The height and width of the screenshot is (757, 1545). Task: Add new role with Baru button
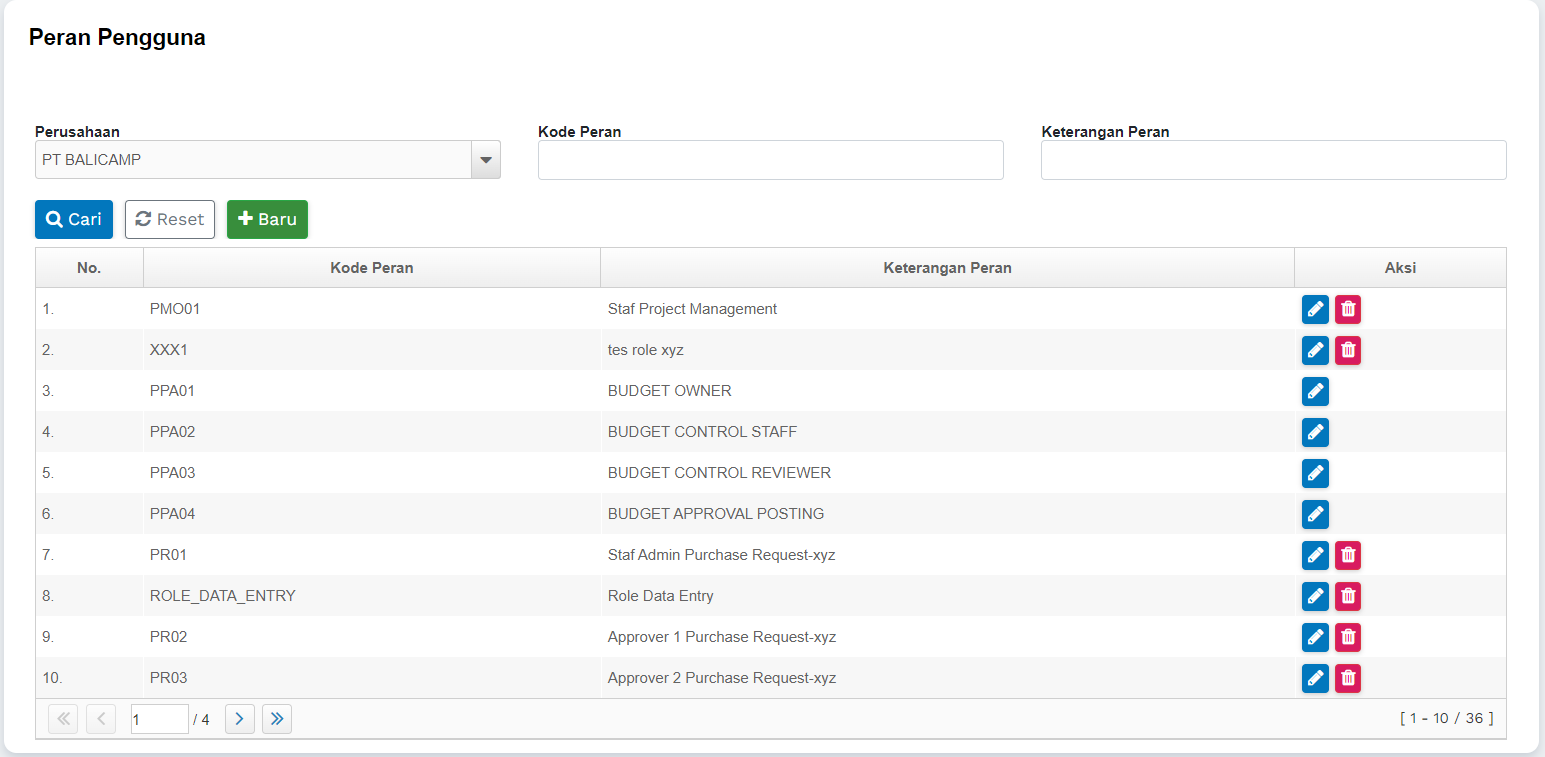point(267,219)
